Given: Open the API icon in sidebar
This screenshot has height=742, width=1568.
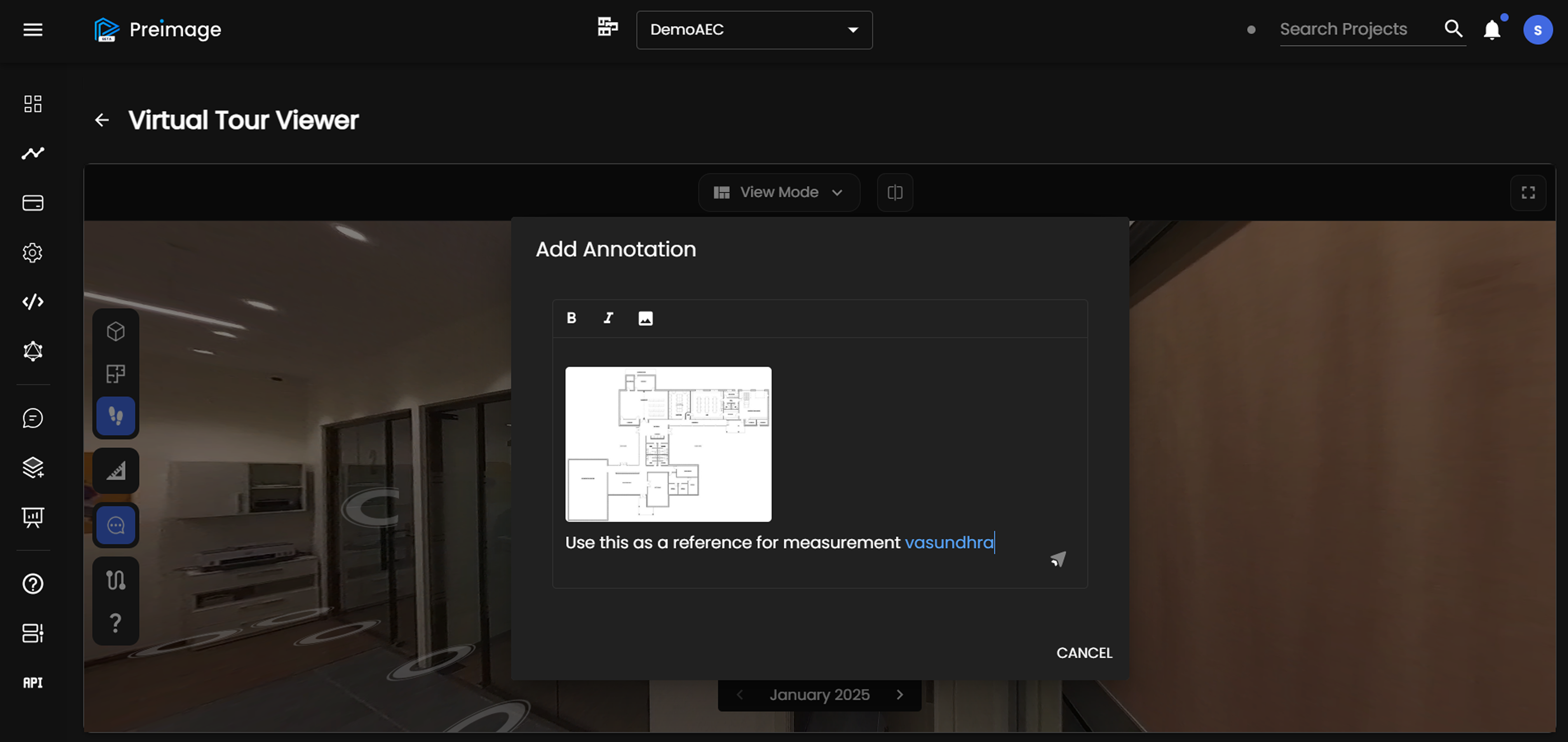Looking at the screenshot, I should point(33,682).
